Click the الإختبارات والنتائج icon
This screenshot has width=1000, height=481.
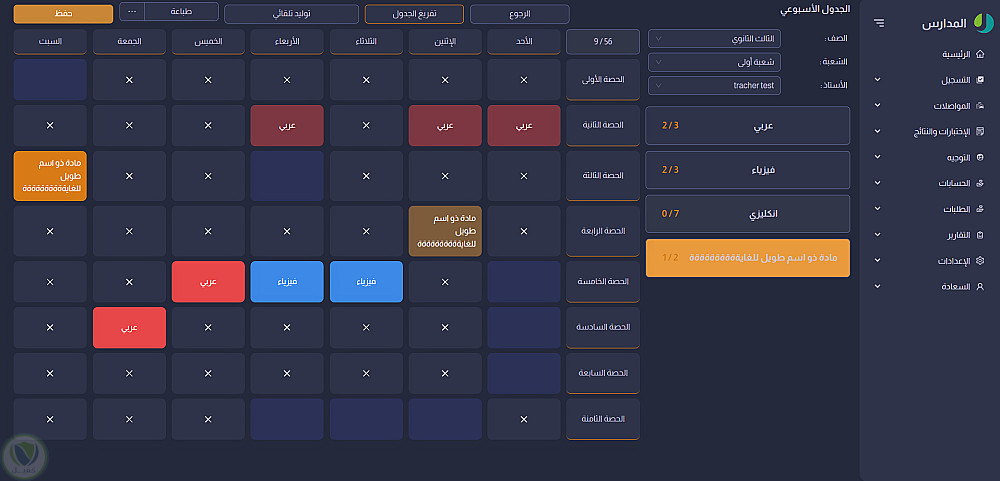click(x=979, y=131)
